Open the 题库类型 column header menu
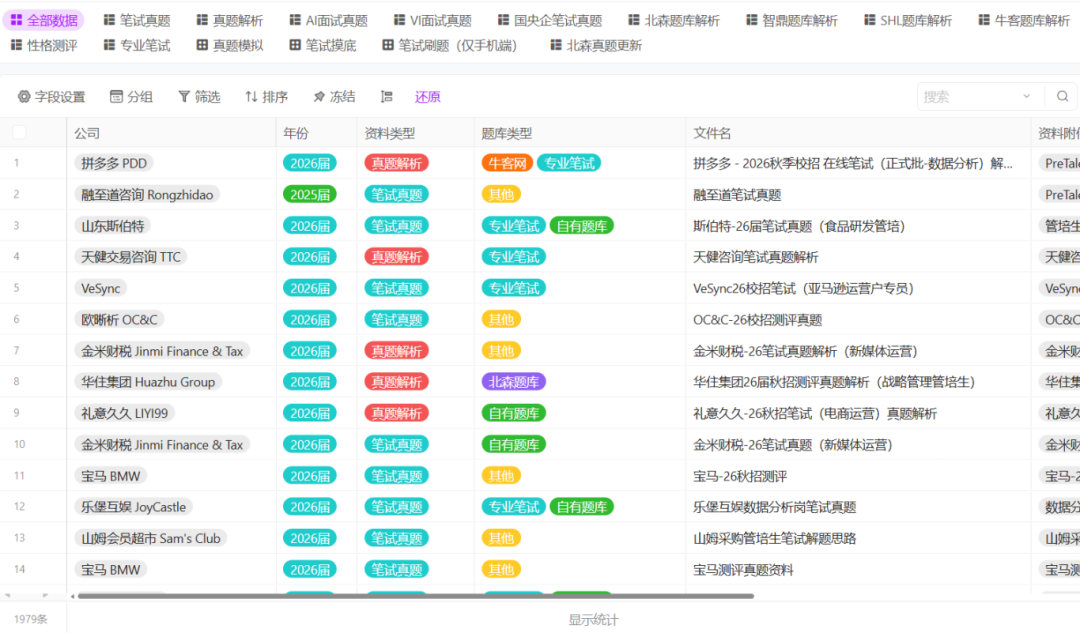Screen dimensions: 1080x633 [506, 133]
